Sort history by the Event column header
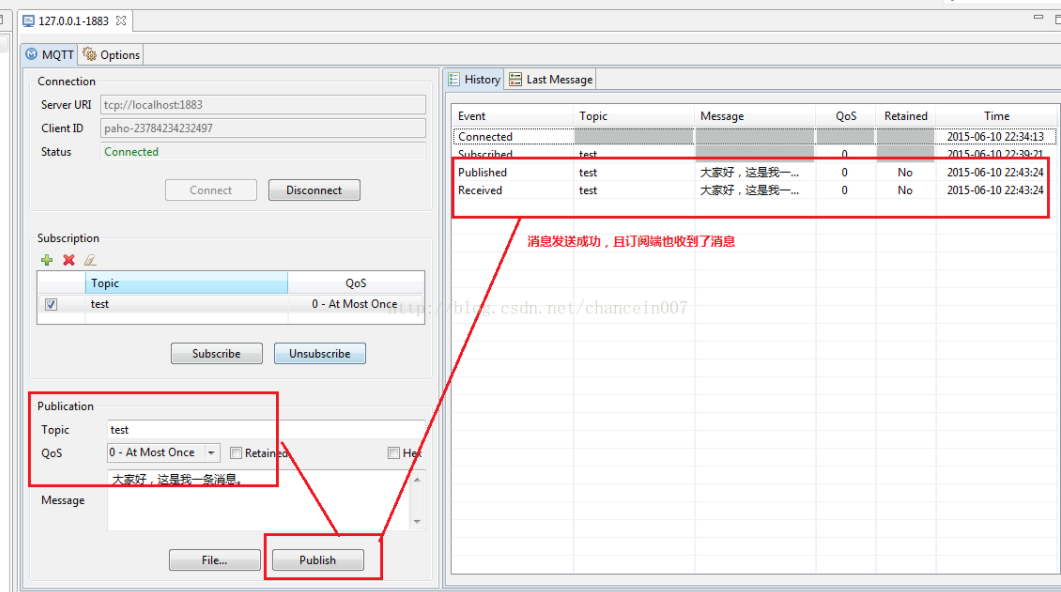Viewport: 1061px width, 592px height. tap(513, 116)
